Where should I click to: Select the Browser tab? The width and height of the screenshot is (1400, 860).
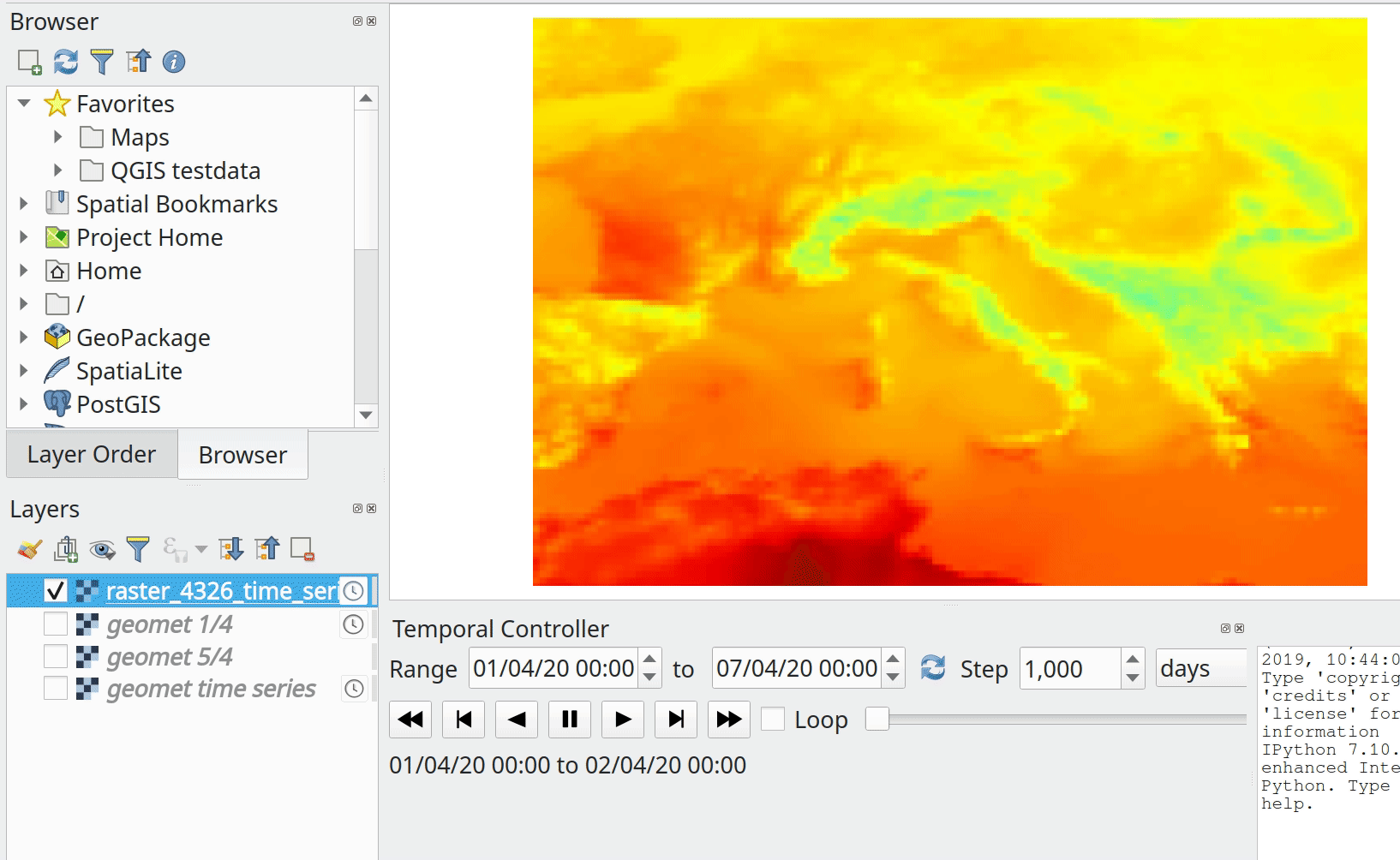(242, 455)
